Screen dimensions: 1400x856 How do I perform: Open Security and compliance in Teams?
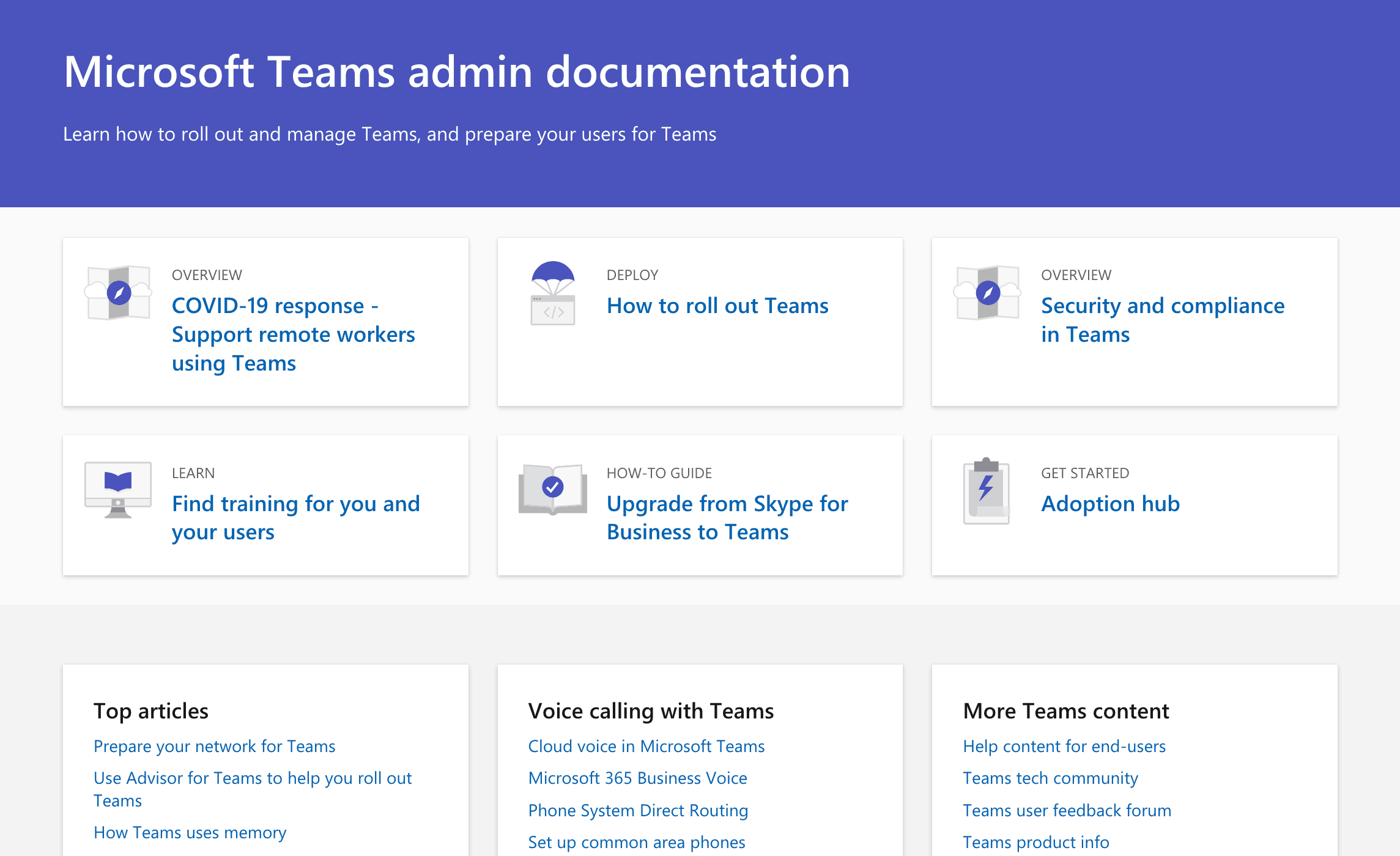tap(1161, 319)
